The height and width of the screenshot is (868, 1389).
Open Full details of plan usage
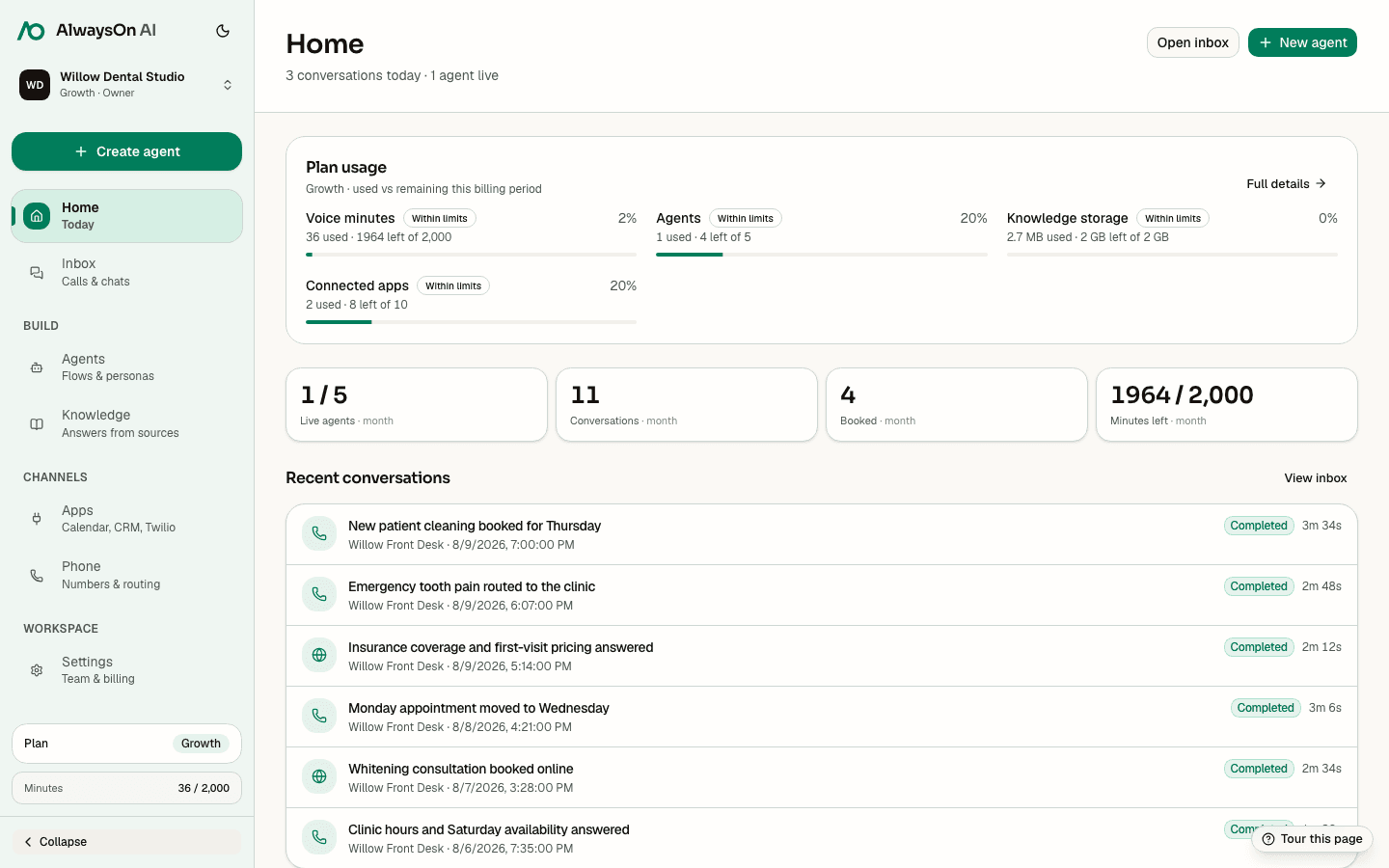1287,183
